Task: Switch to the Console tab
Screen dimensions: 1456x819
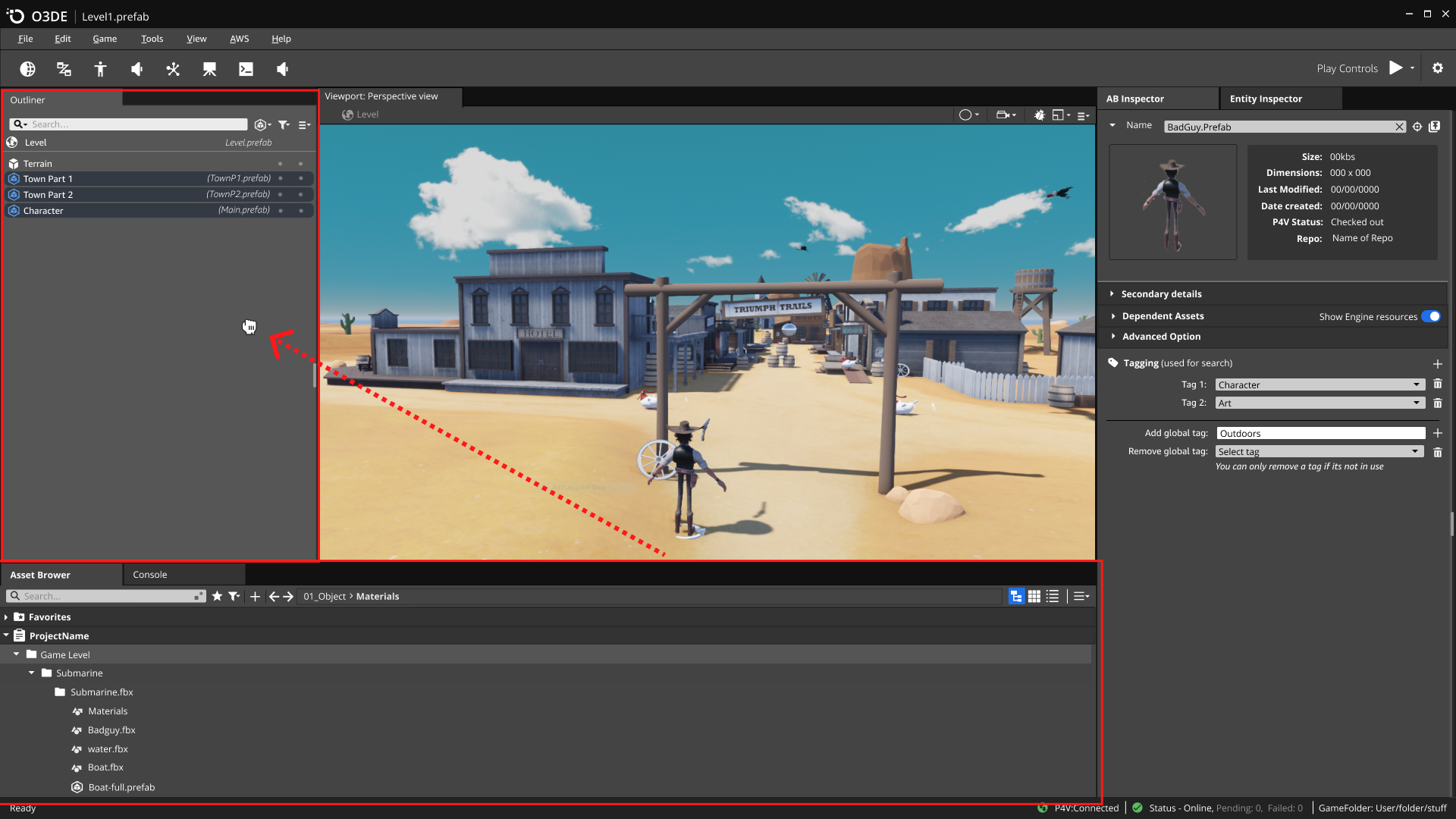Action: pos(150,575)
